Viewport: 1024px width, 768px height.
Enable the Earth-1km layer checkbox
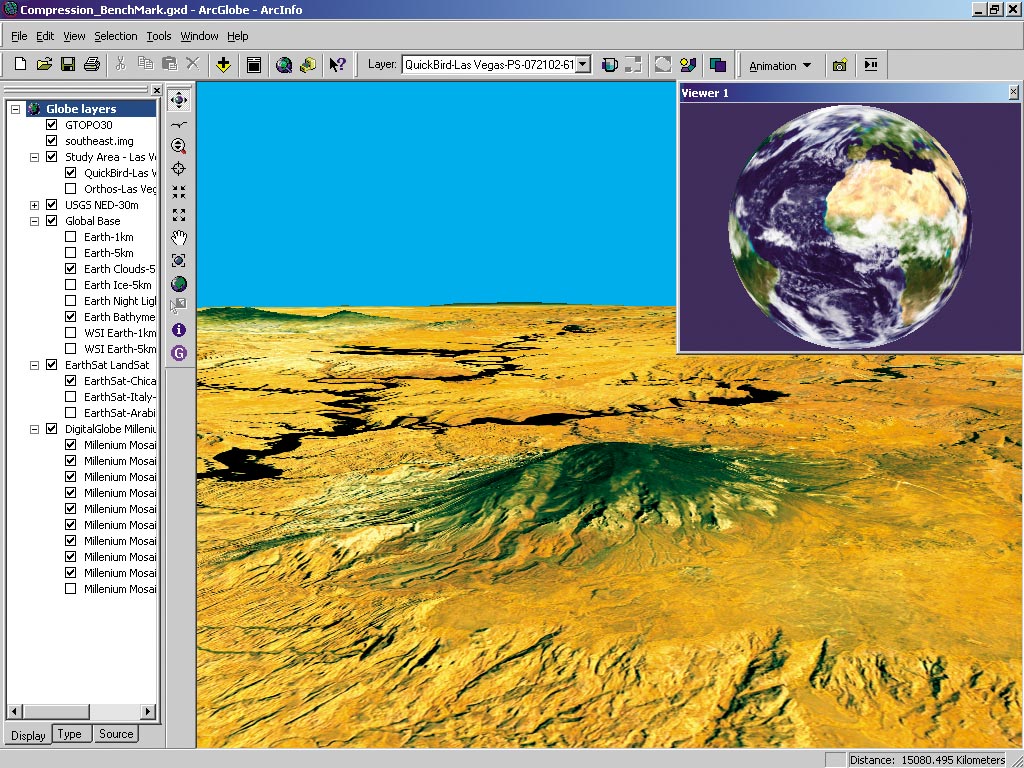tap(70, 237)
